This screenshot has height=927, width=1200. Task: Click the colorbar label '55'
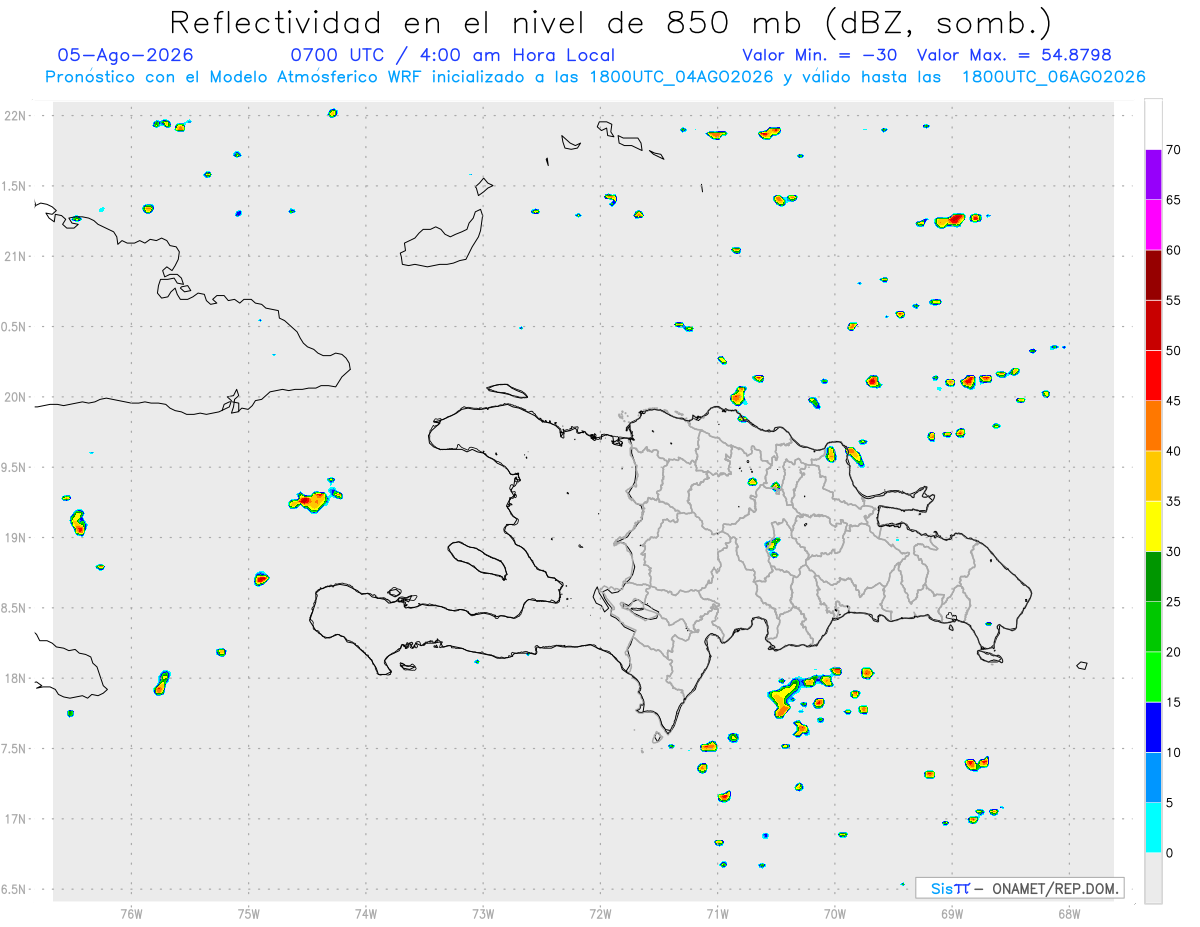(x=1174, y=301)
